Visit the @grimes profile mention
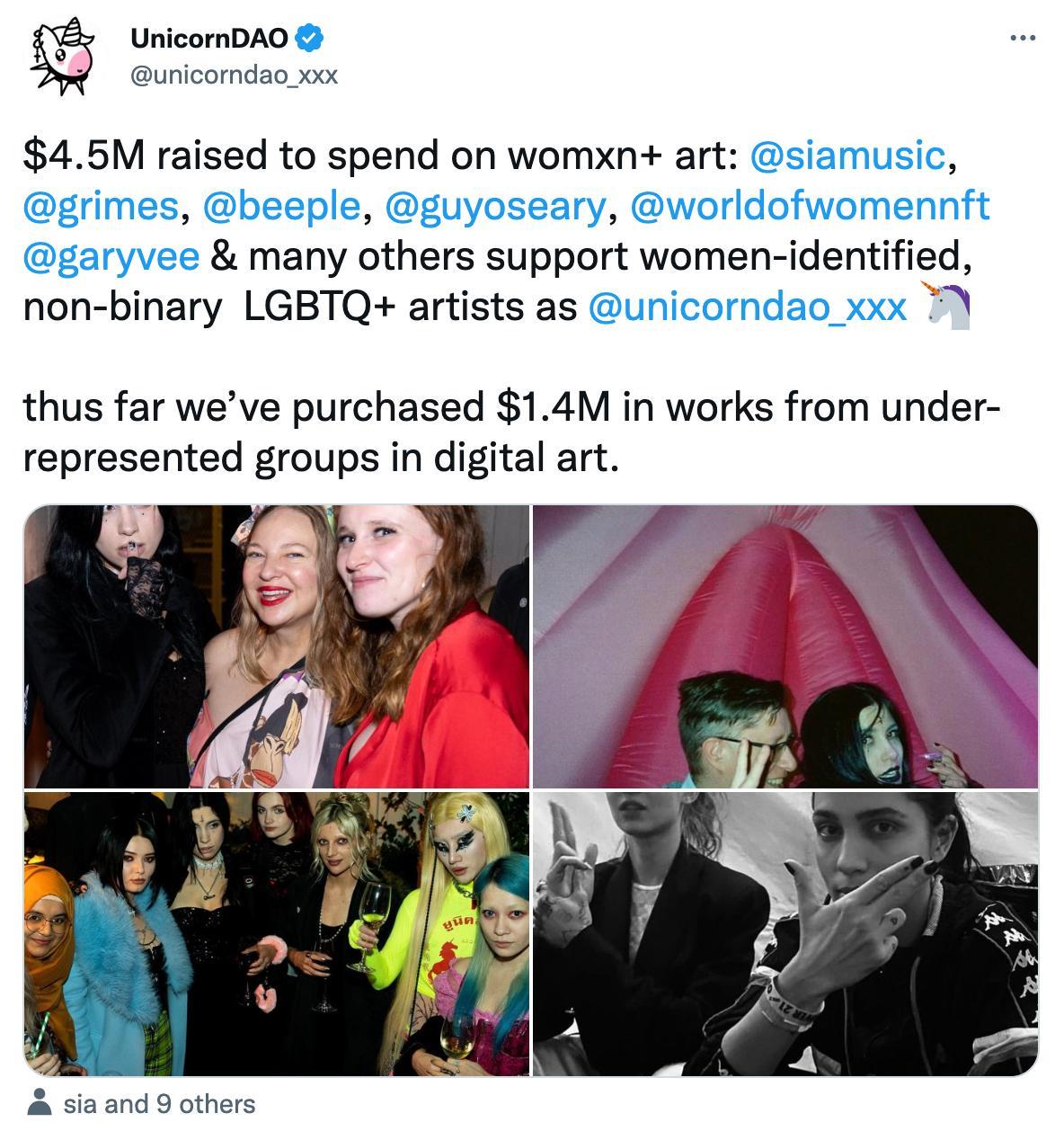Screen dimensions: 1064x1140 [x=101, y=206]
